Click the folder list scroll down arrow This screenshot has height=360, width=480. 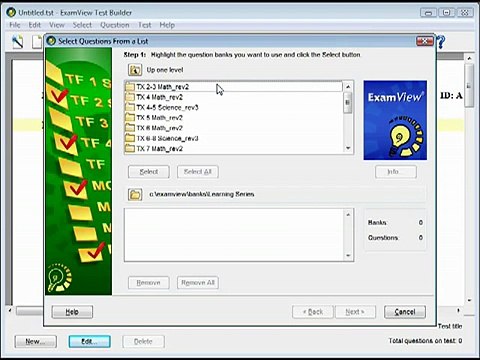pos(348,148)
